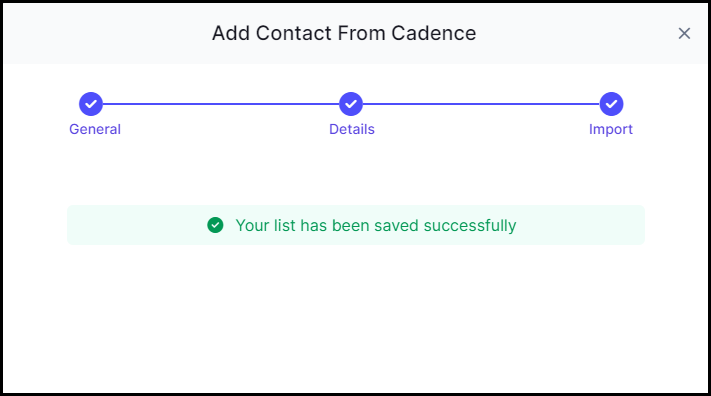Image resolution: width=711 pixels, height=396 pixels.
Task: Click the word 'Cadence' in the title
Action: pos(434,33)
